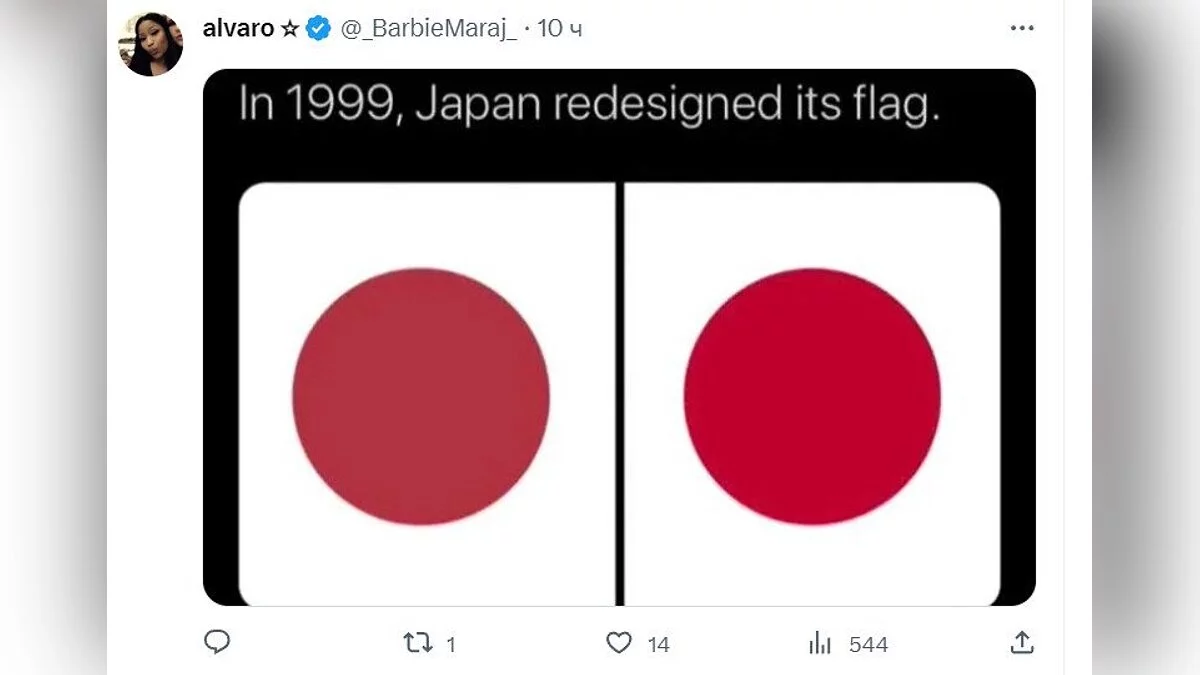Click the "In 1999, Japan redesigned its flag." caption
The height and width of the screenshot is (675, 1200).
pyautogui.click(x=590, y=104)
